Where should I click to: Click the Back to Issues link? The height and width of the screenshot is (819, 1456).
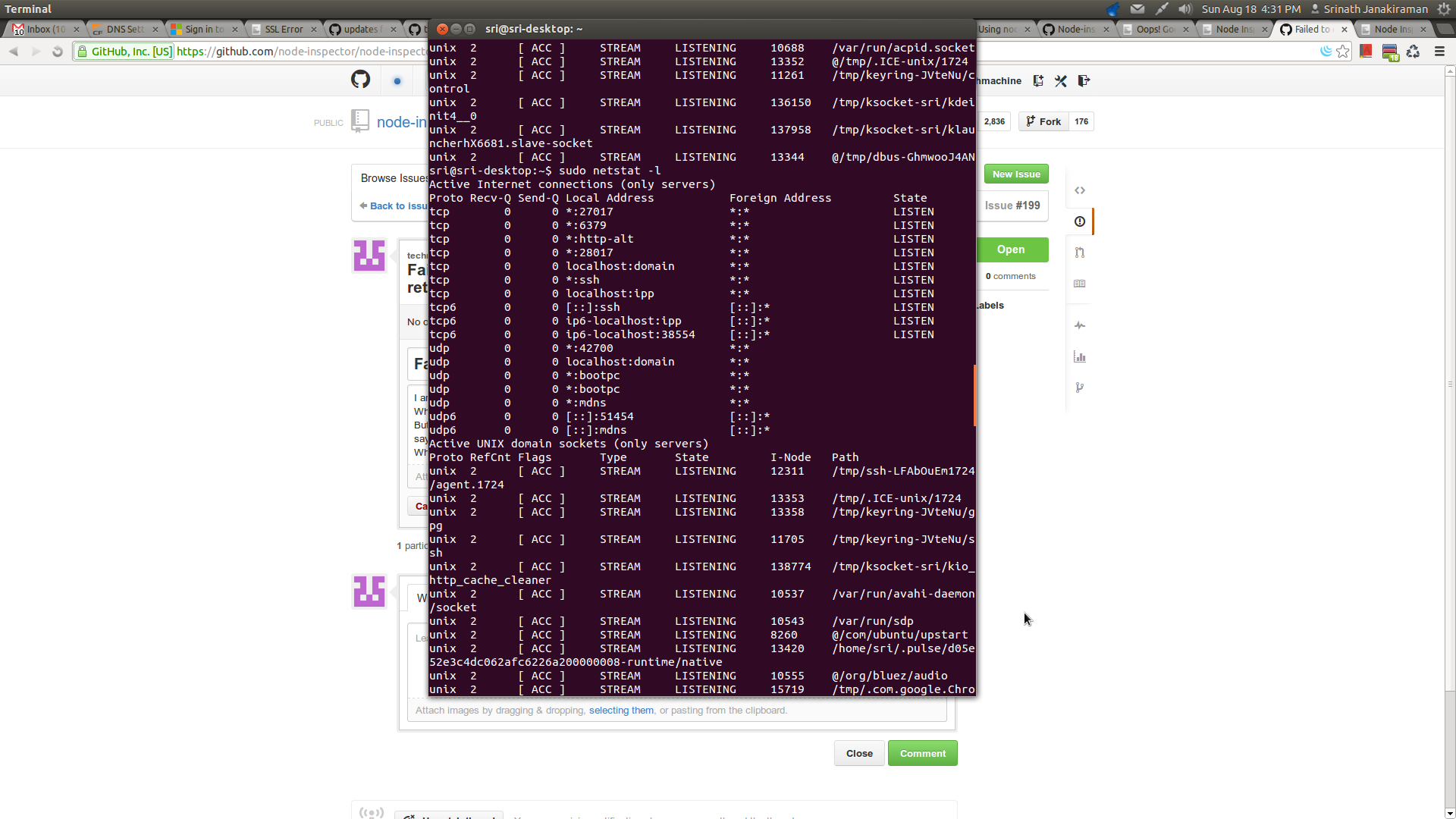coord(394,206)
